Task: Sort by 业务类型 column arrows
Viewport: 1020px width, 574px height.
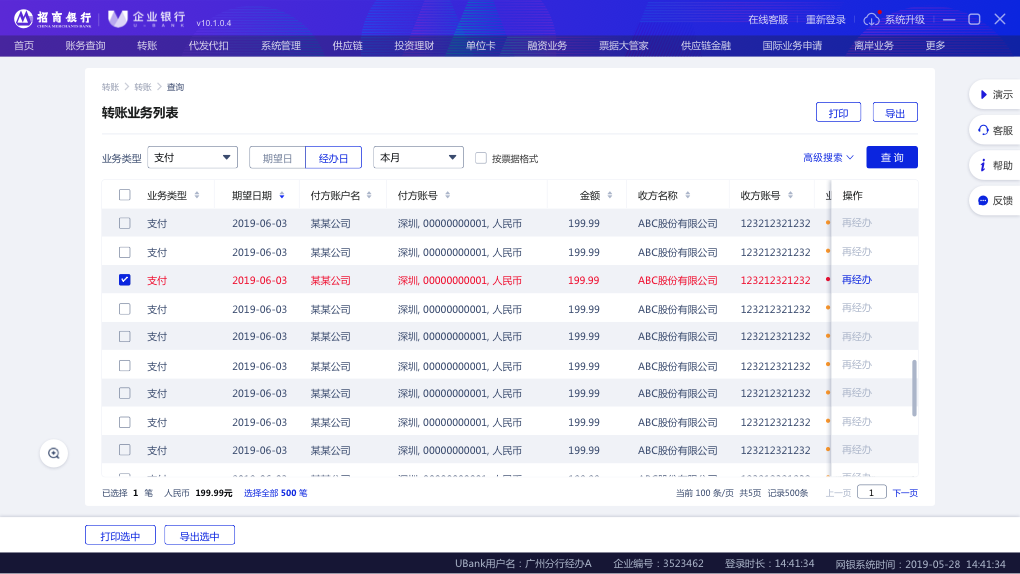Action: click(x=197, y=195)
